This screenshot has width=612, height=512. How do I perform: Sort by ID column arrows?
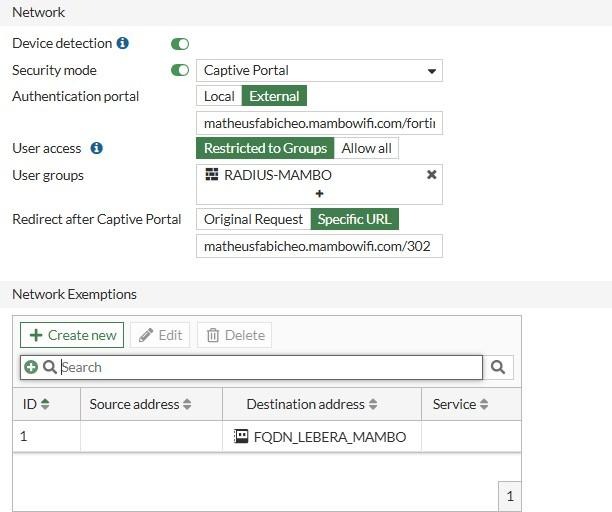click(x=45, y=404)
